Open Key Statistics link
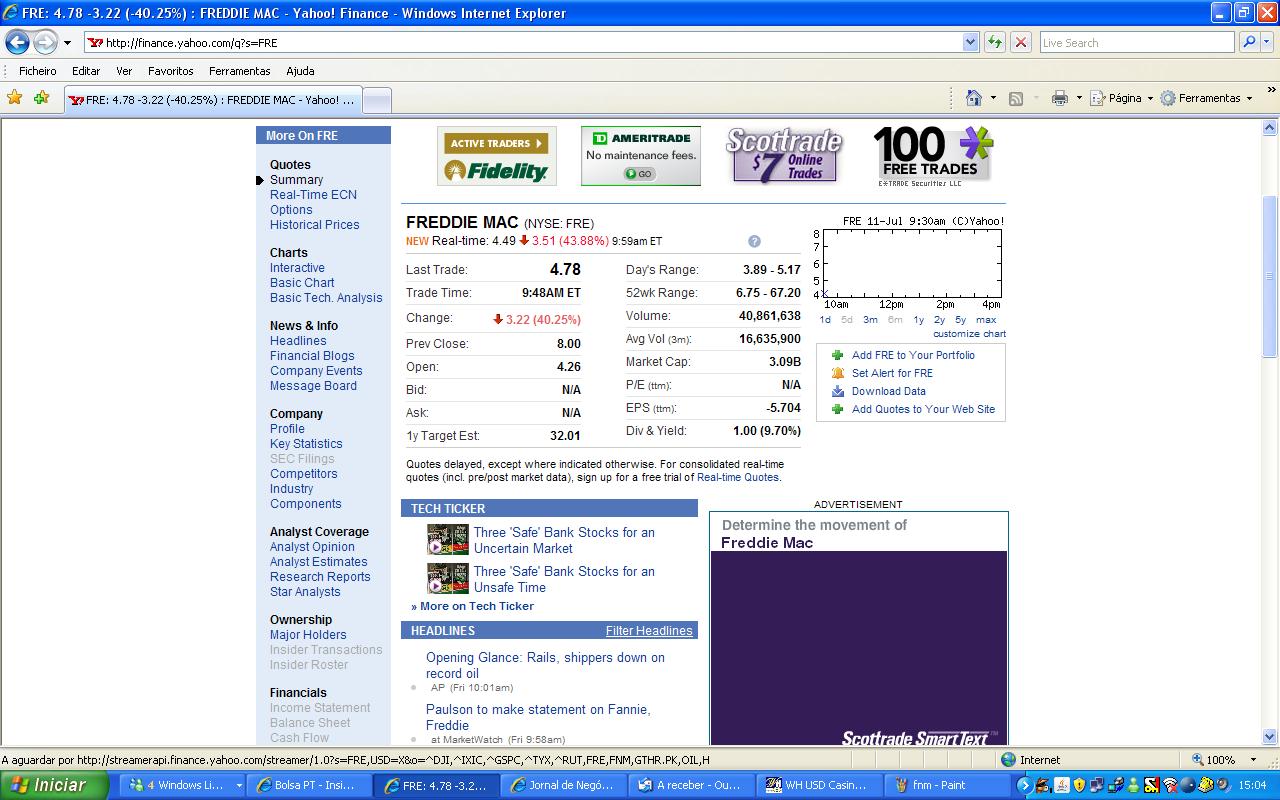 [306, 444]
